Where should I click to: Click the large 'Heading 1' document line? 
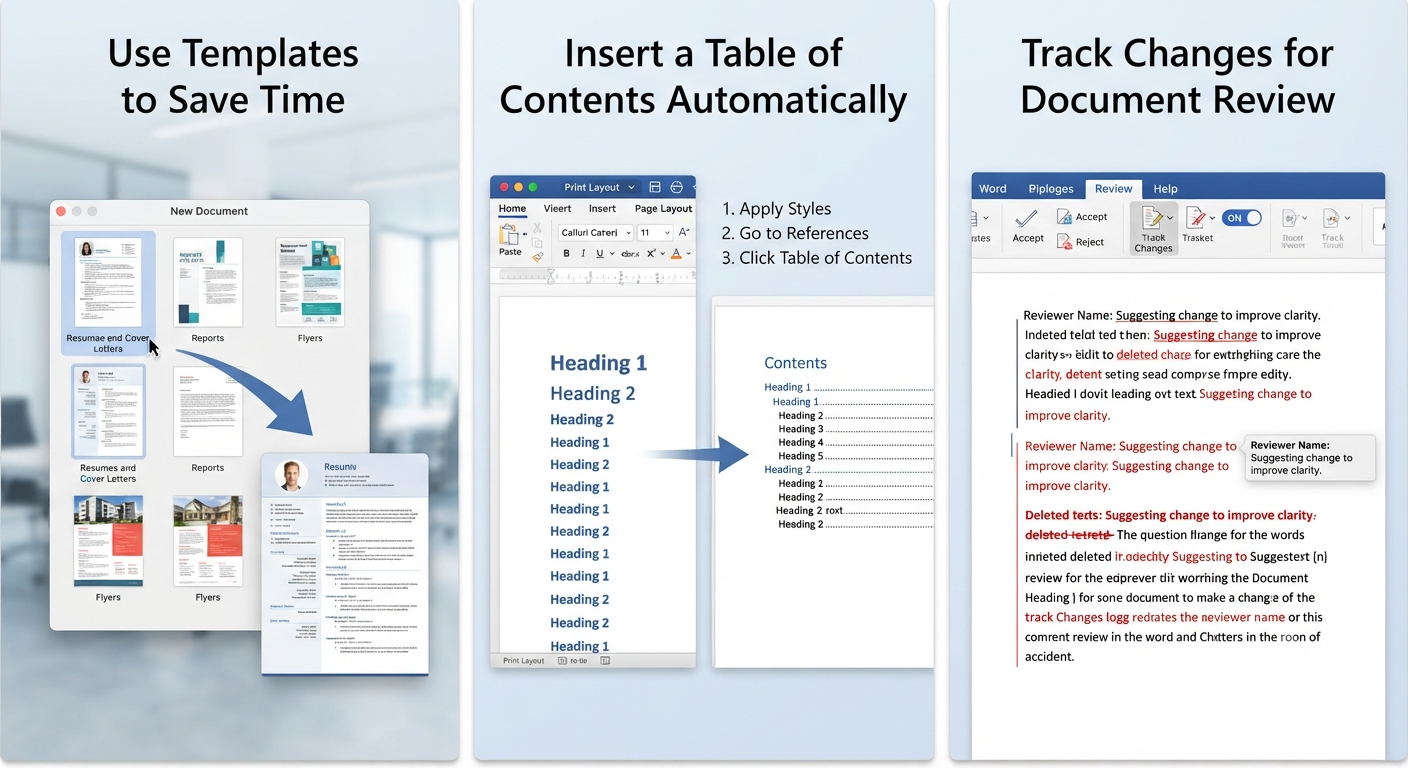point(598,363)
